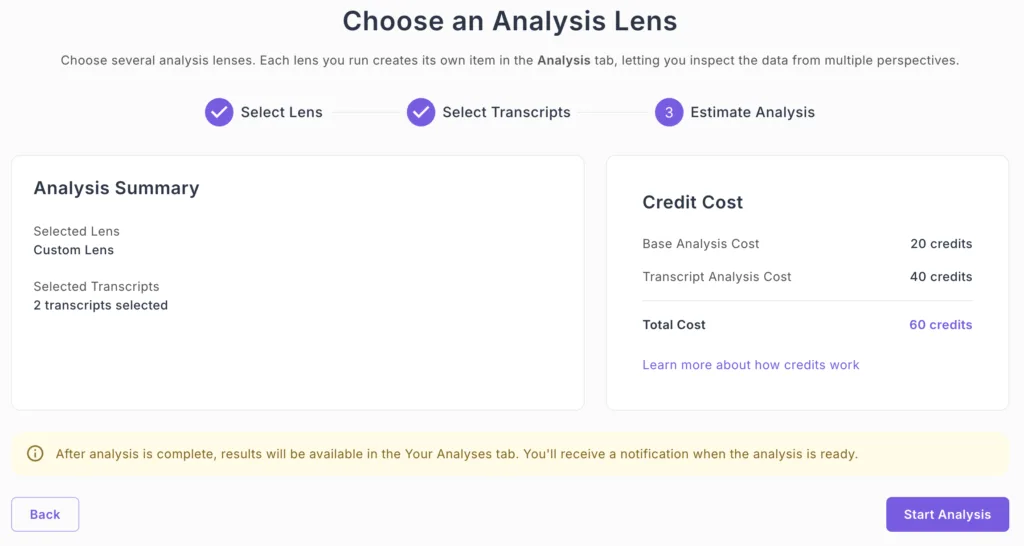Viewport: 1024px width, 546px height.
Task: Click the step 3 number circle
Action: 669,112
